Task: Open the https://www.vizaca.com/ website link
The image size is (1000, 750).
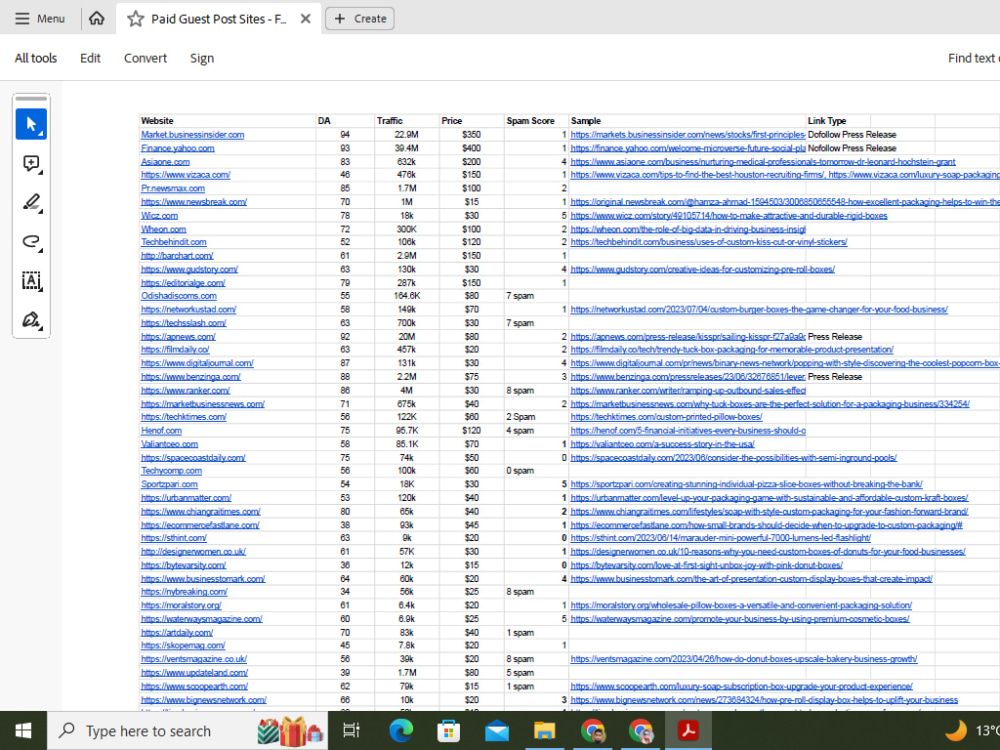Action: pyautogui.click(x=186, y=175)
